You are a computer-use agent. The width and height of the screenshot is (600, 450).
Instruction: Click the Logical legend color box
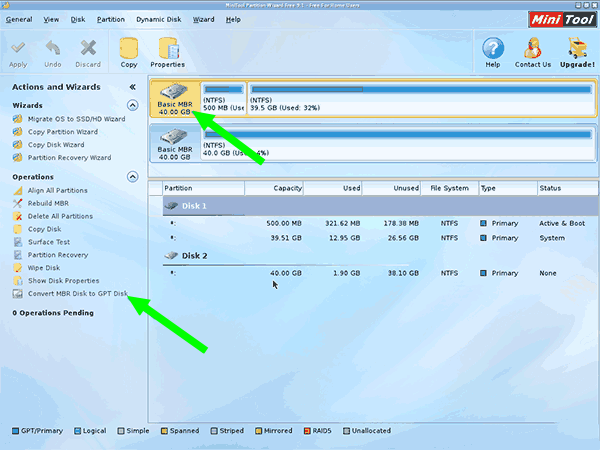pyautogui.click(x=77, y=431)
